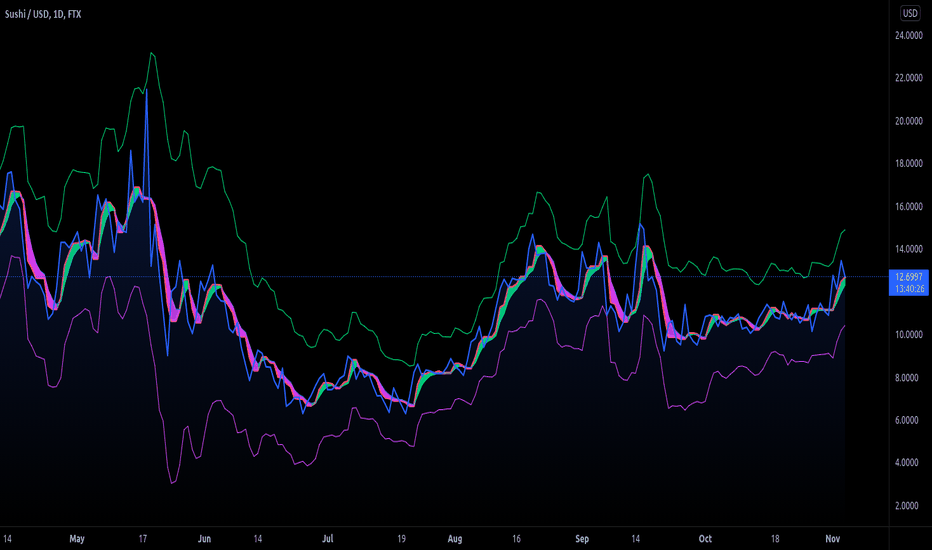Click the 19 date label after Jul
Viewport: 932px width, 550px height.
(401, 539)
